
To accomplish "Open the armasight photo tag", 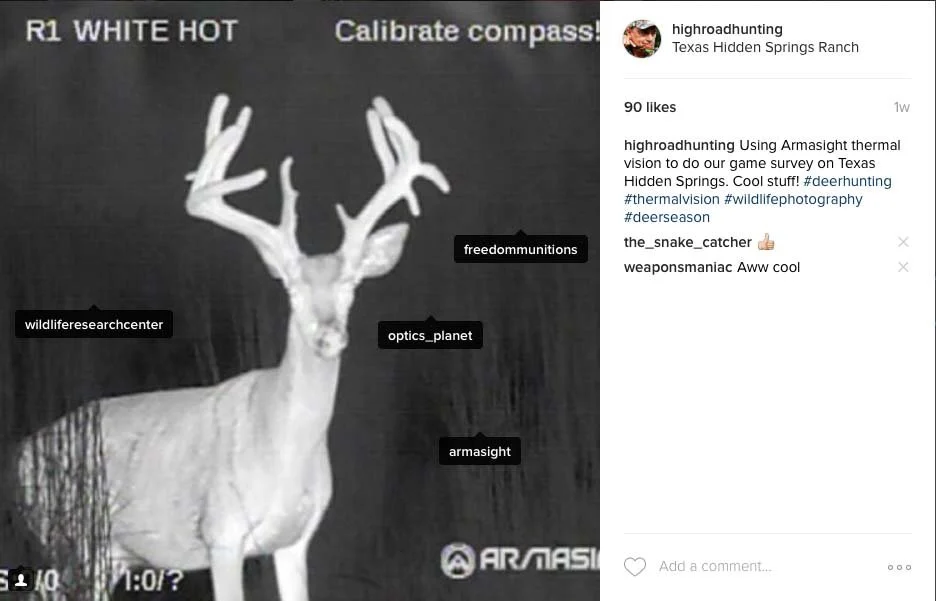I will 480,451.
